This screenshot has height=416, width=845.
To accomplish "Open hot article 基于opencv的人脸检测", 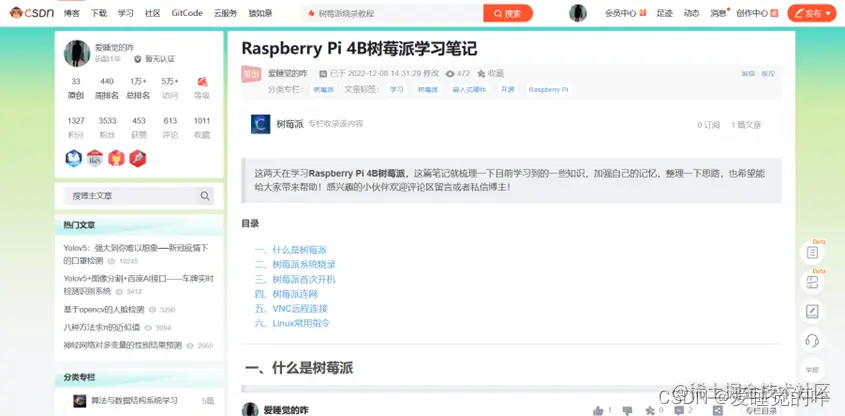I will 104,310.
